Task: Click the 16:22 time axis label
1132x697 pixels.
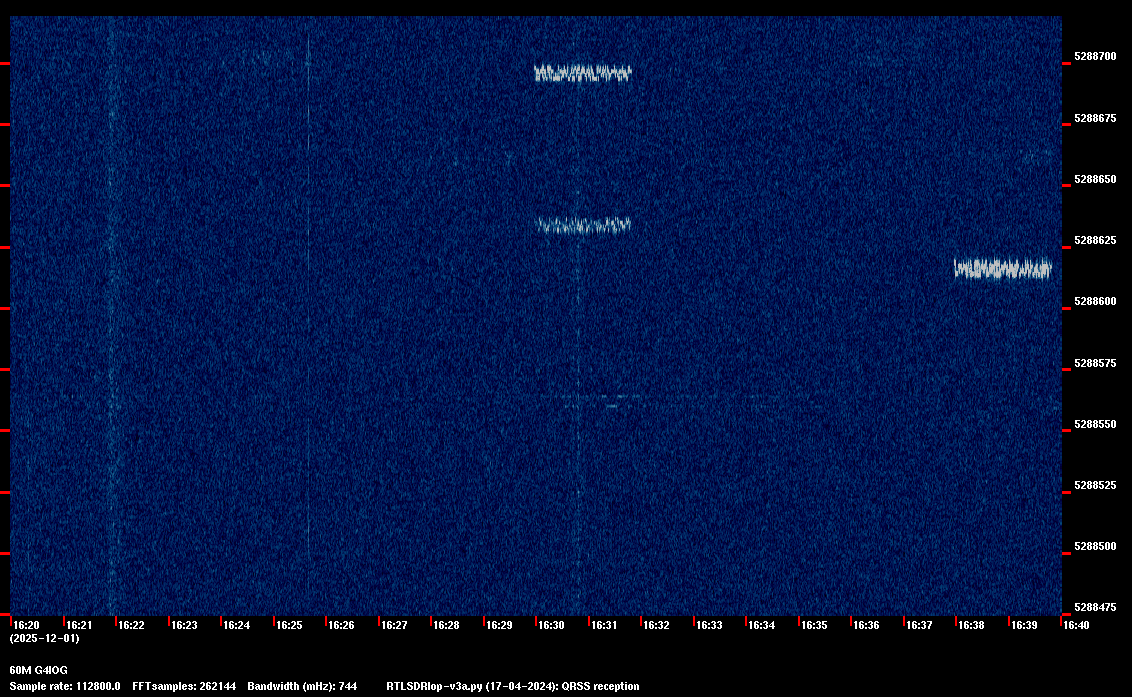Action: (131, 625)
